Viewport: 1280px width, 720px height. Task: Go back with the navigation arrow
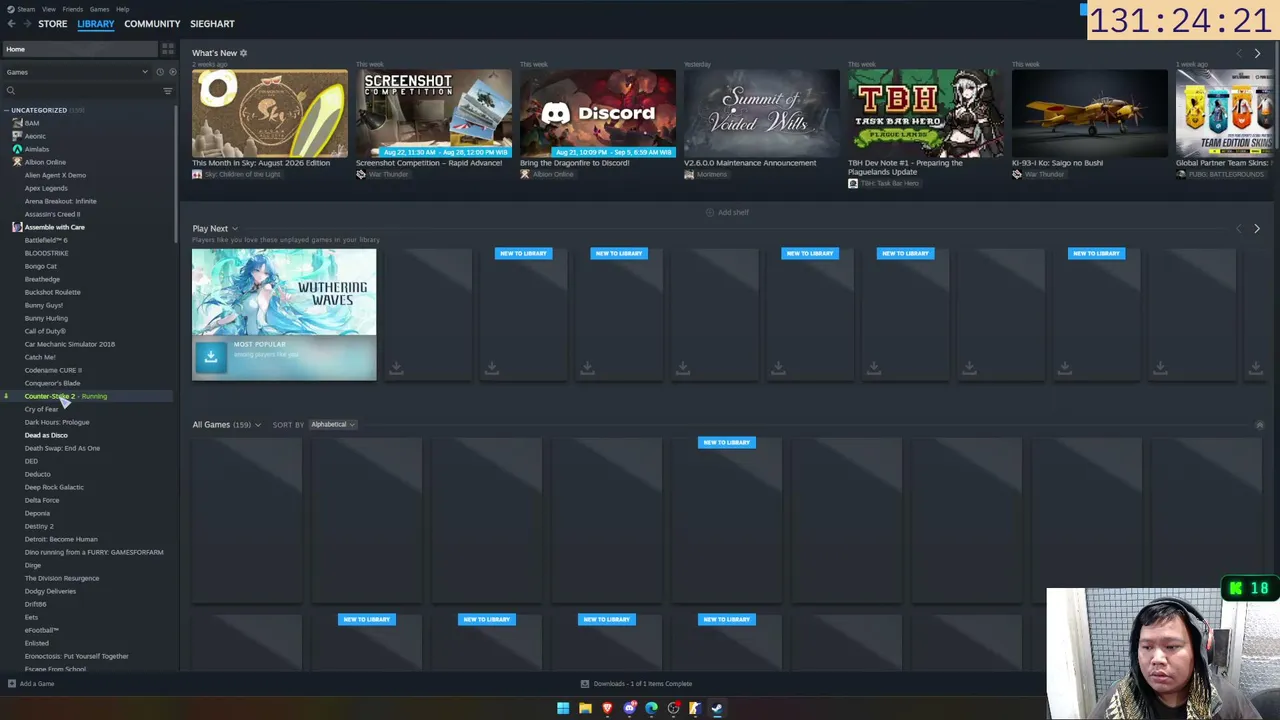[11, 23]
